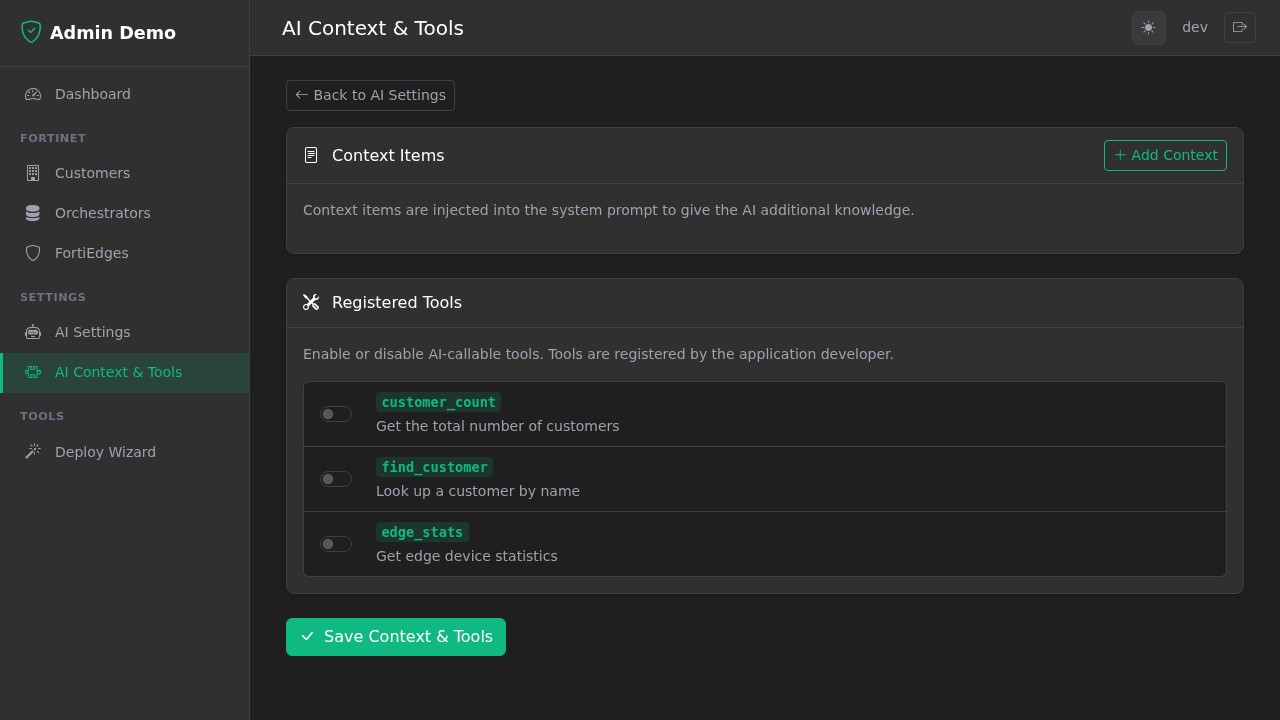1280x720 pixels.
Task: Click the dev user label
Action: (1195, 27)
